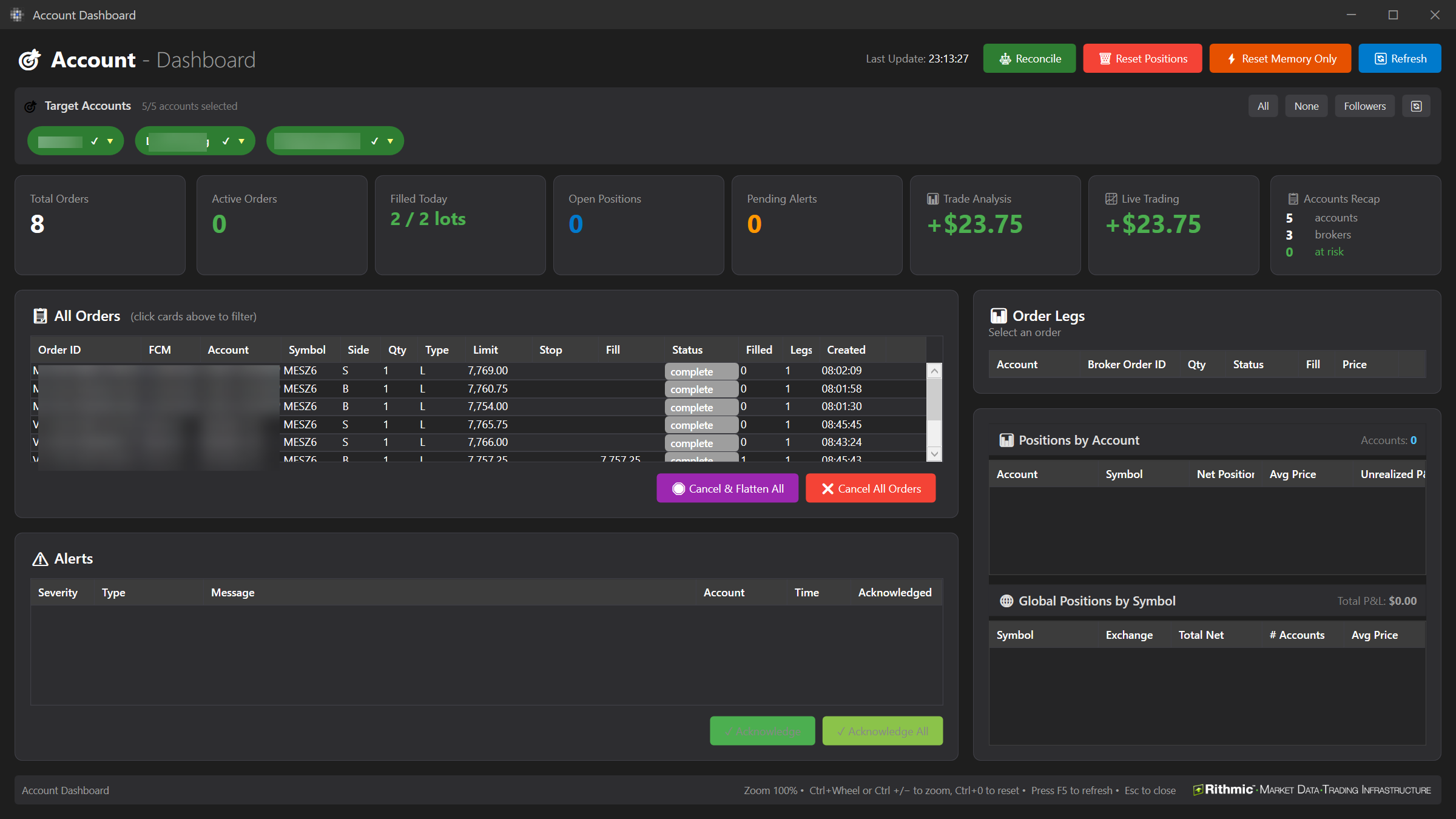Click Cancel & Flatten All button
The height and width of the screenshot is (819, 1456).
(727, 488)
